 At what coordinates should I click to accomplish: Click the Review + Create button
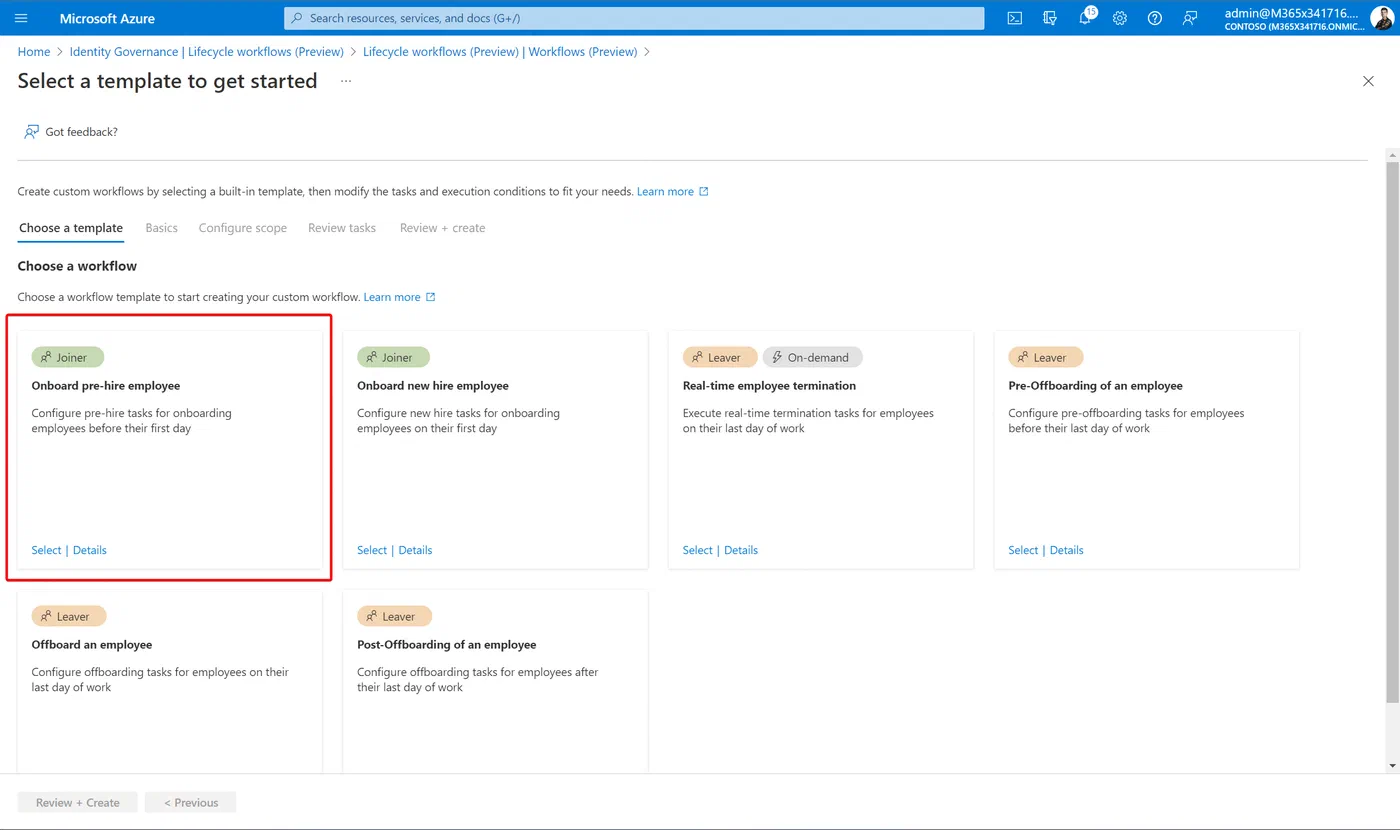[78, 802]
